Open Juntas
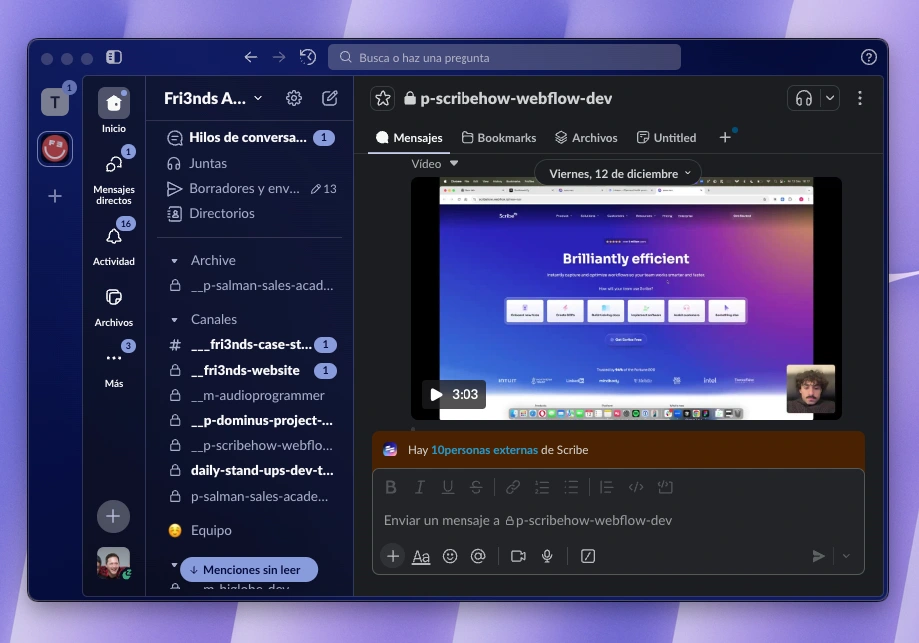Screen dimensions: 919x643 250,164
